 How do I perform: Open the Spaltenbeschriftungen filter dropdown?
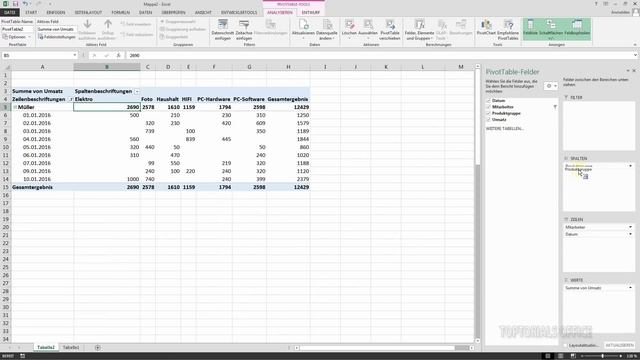tap(137, 91)
